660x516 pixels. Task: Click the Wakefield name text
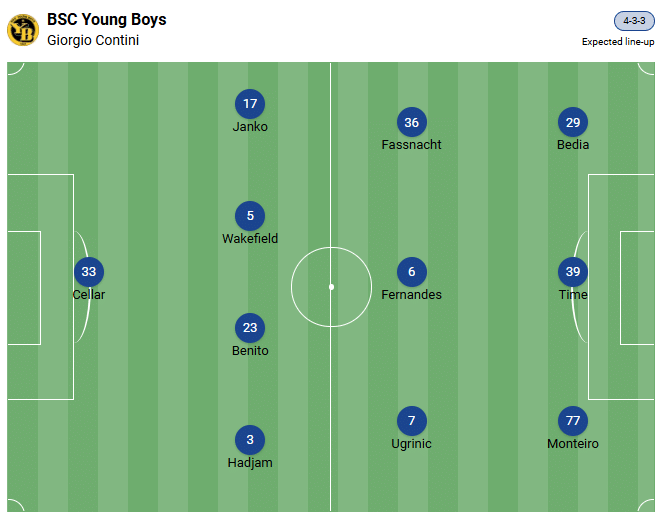pyautogui.click(x=250, y=239)
